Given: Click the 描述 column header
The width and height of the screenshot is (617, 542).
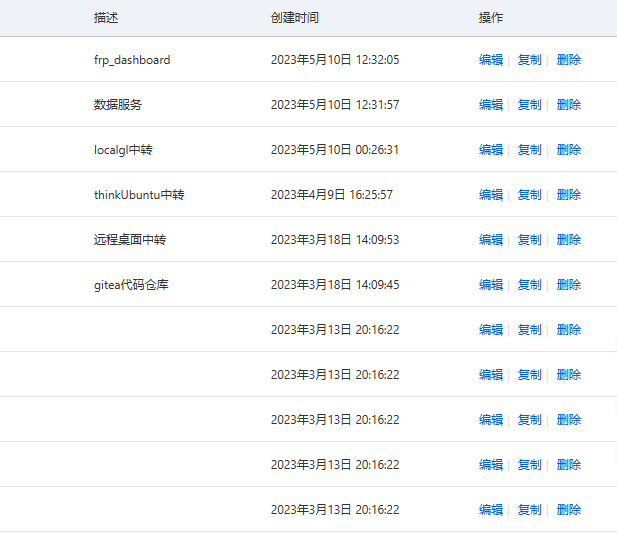Looking at the screenshot, I should 106,18.
